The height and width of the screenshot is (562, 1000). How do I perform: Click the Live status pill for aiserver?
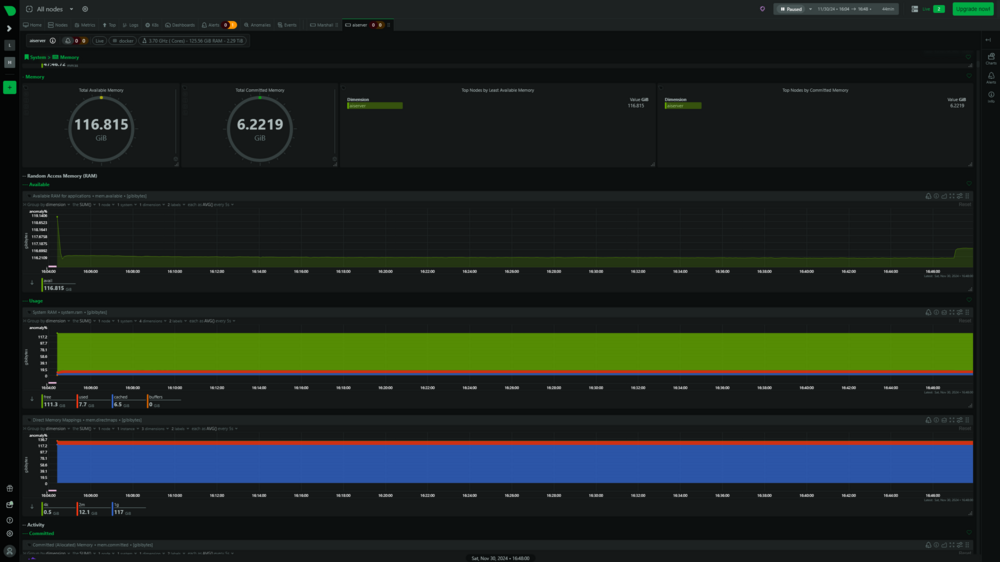99,41
